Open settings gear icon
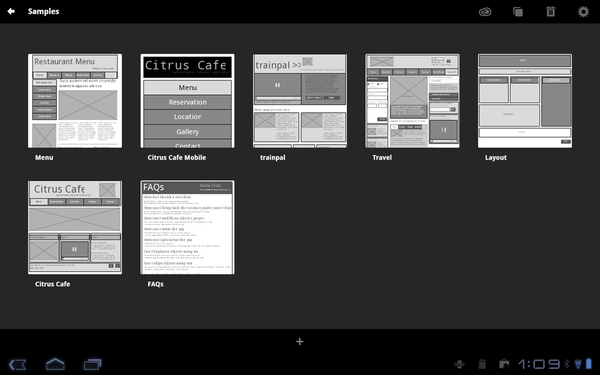 point(583,11)
